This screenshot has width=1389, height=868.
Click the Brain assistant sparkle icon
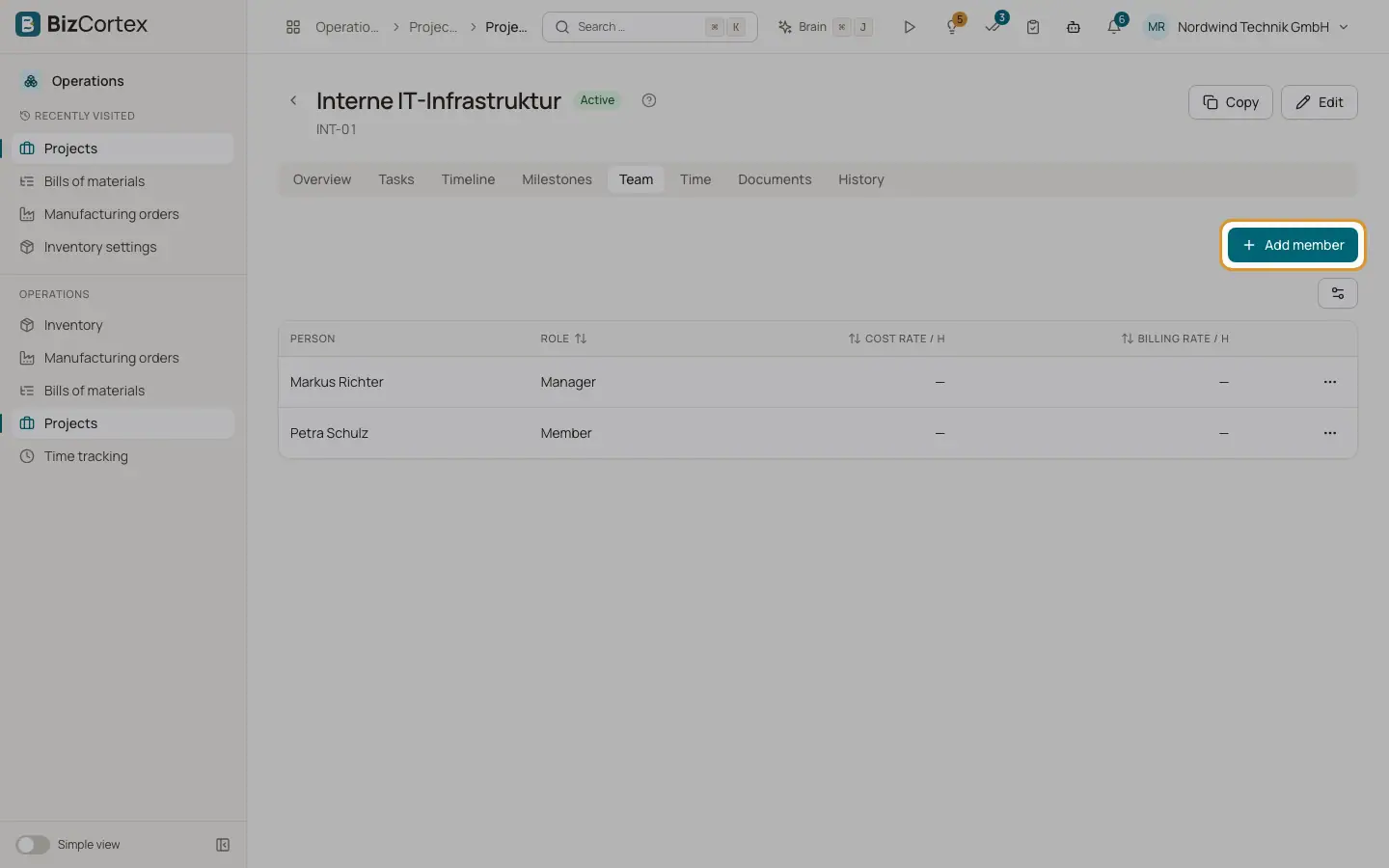pyautogui.click(x=785, y=27)
